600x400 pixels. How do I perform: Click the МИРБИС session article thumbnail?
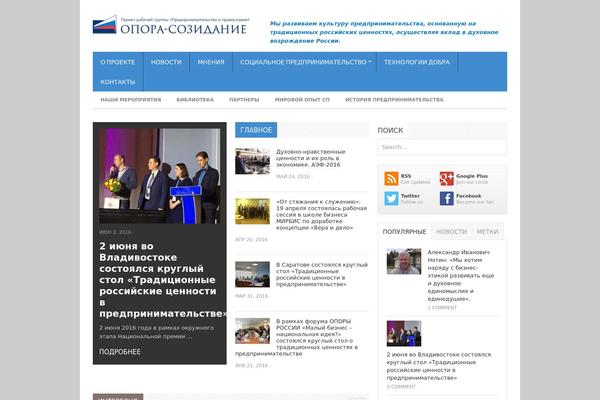click(x=252, y=211)
